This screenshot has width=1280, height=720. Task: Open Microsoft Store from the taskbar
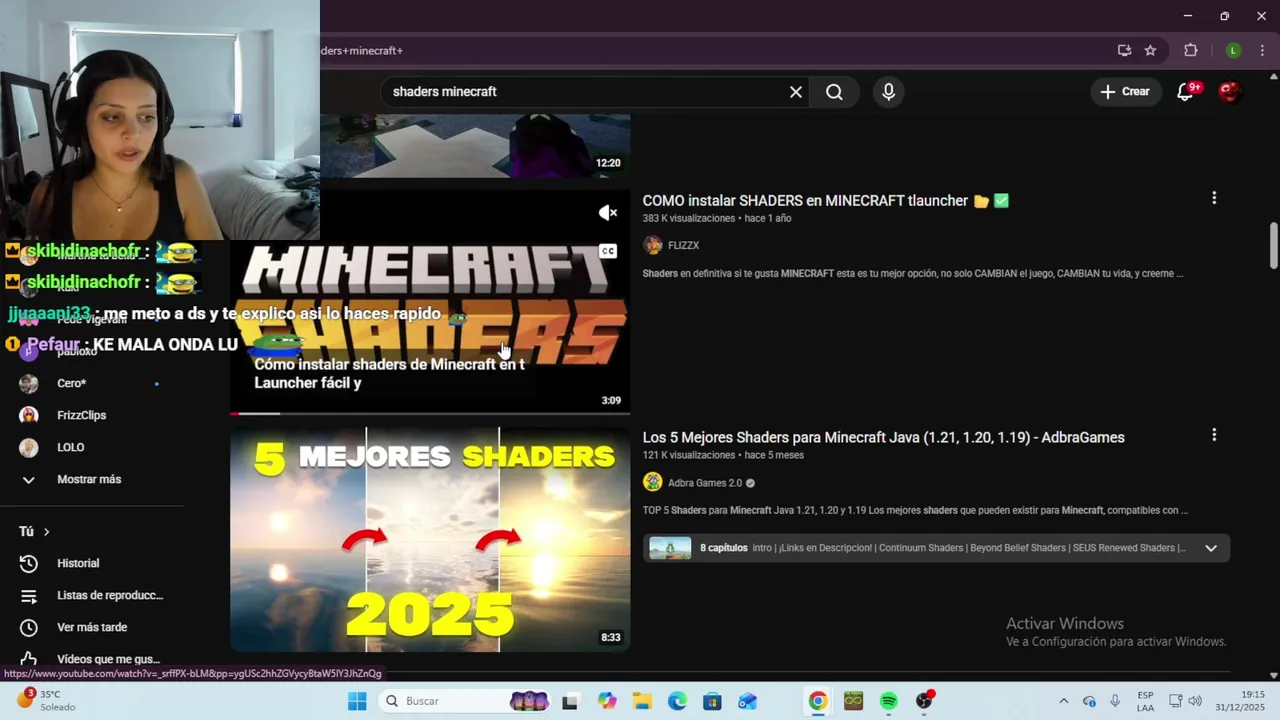pyautogui.click(x=712, y=701)
